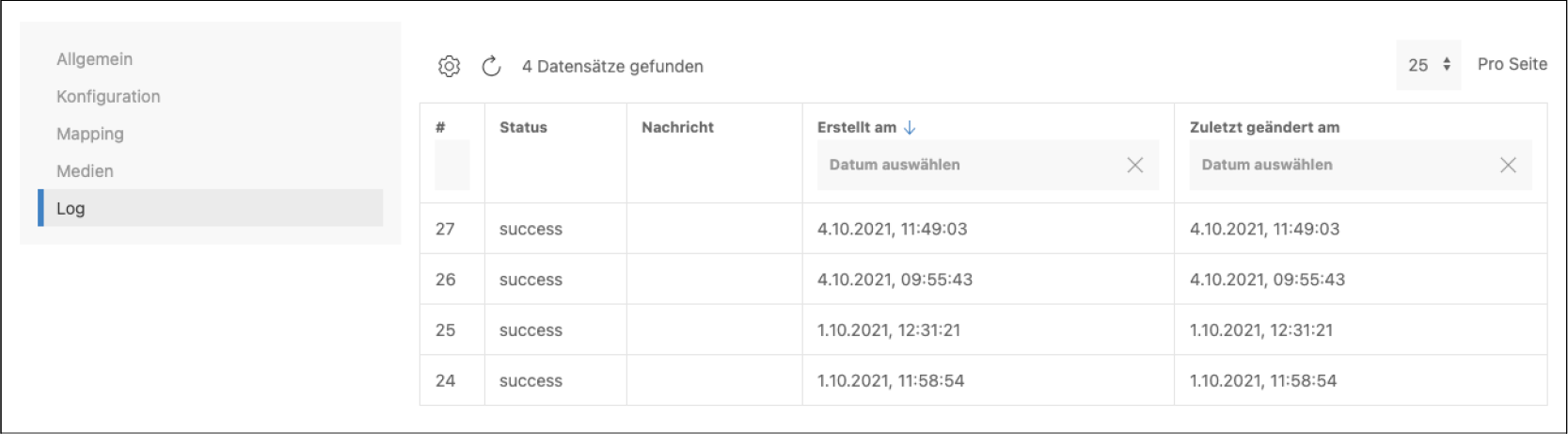Click the Erstellt am date picker field
The width and height of the screenshot is (1568, 434).
click(x=969, y=165)
